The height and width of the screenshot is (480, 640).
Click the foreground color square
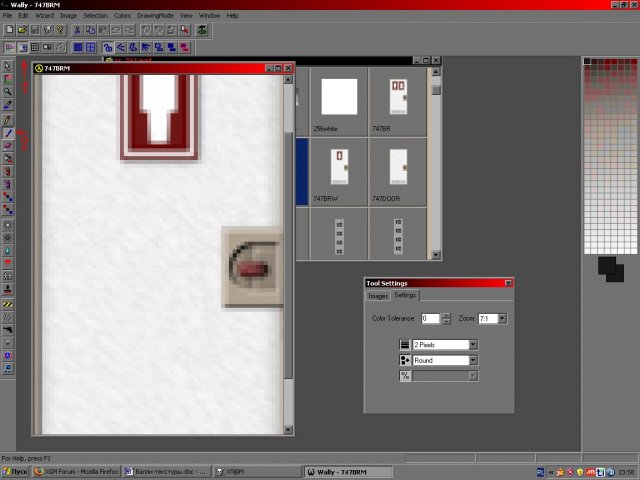pyautogui.click(x=607, y=265)
